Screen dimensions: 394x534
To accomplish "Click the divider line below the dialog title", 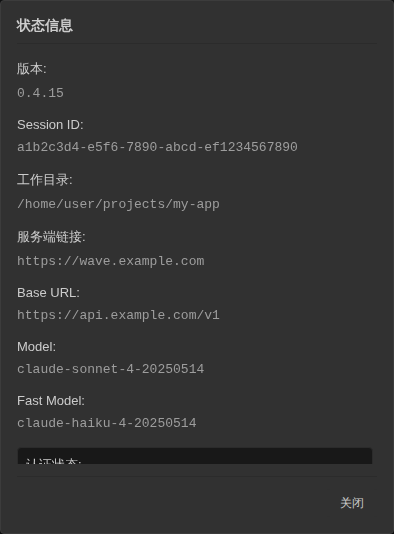I will 197,44.
